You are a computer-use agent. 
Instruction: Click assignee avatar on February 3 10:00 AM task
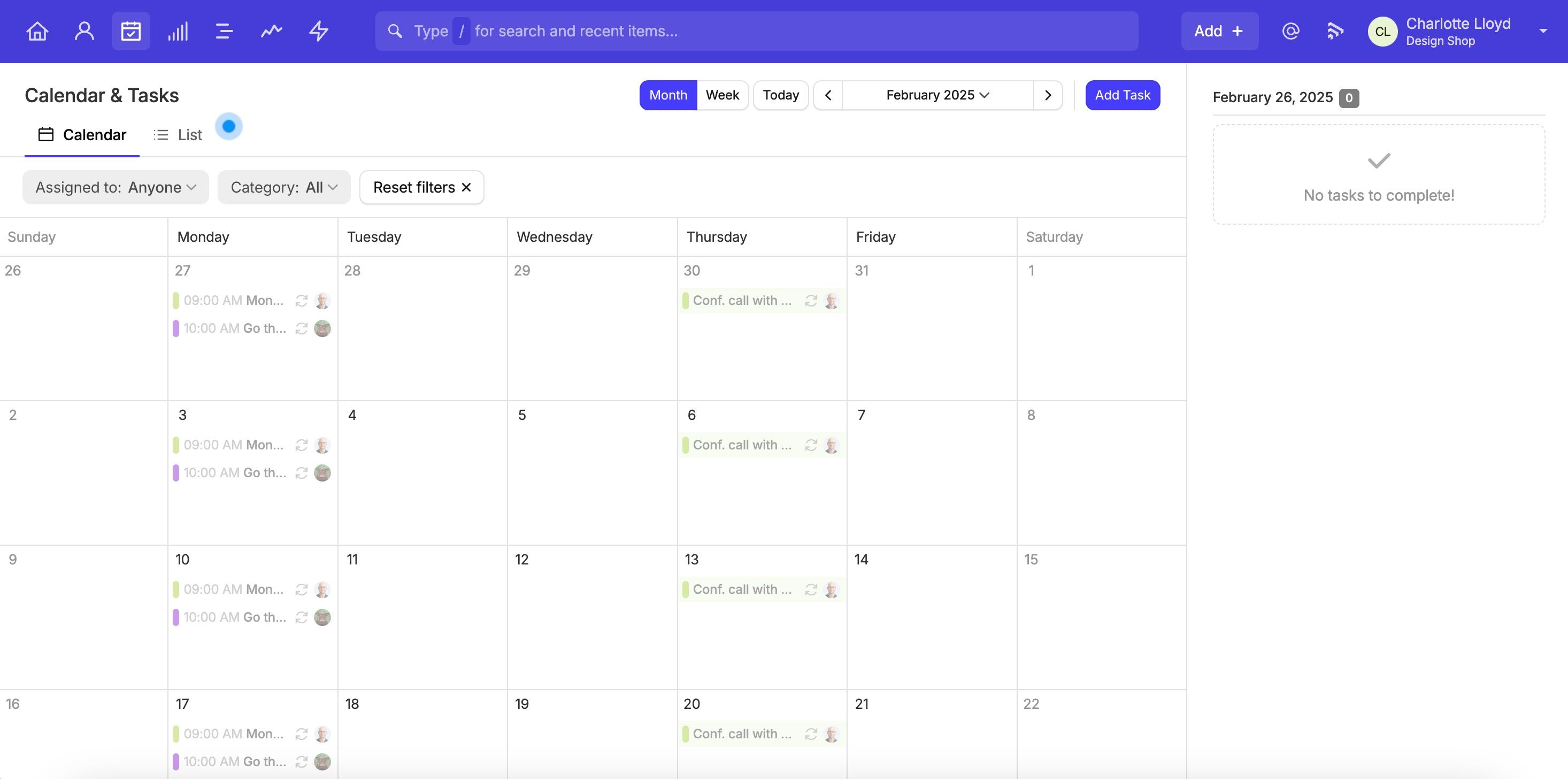click(x=322, y=473)
